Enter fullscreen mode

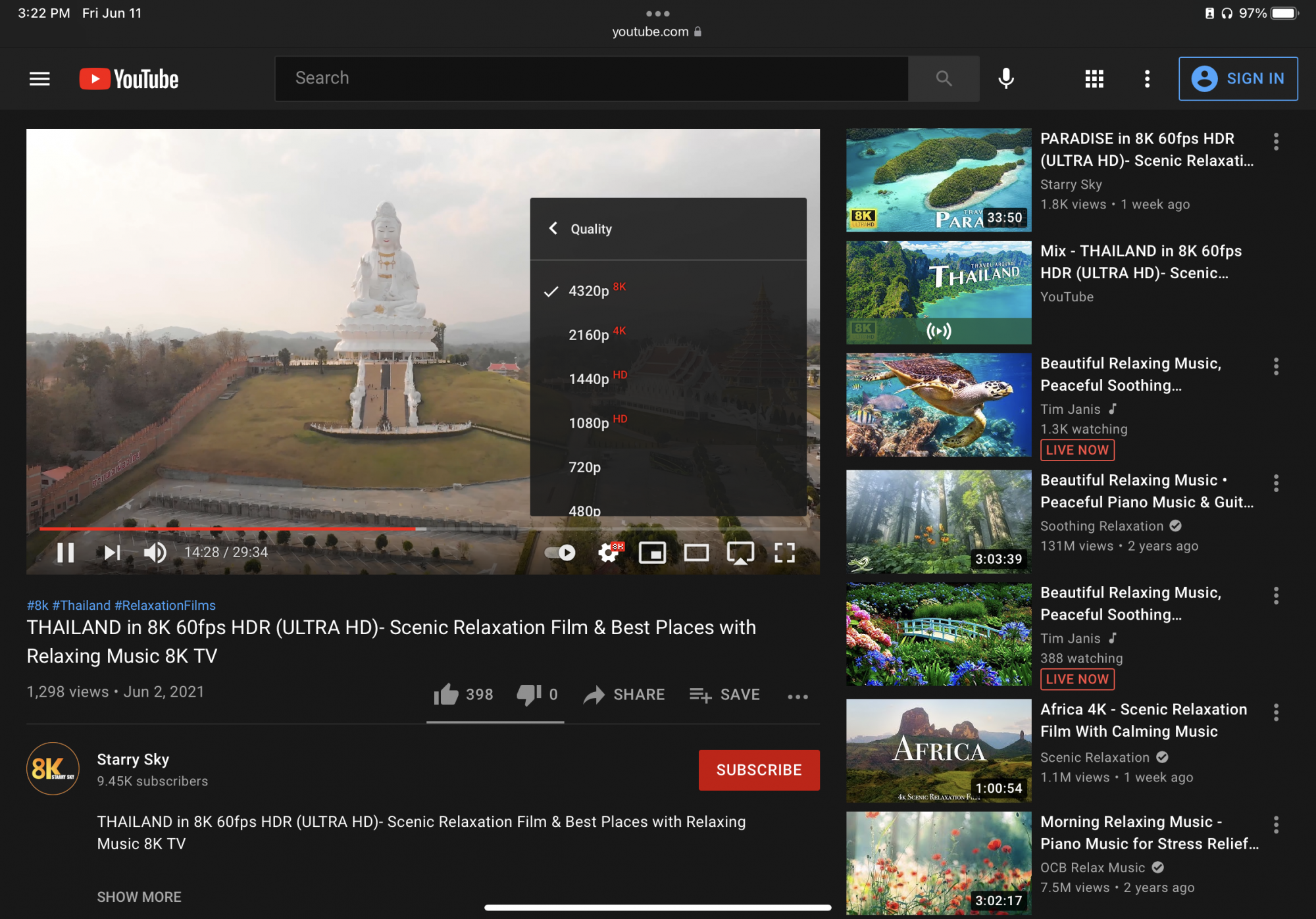pos(784,553)
